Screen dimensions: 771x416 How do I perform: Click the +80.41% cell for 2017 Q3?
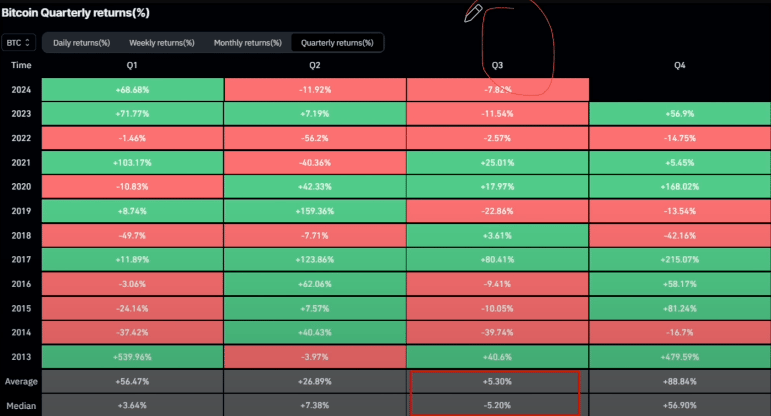pyautogui.click(x=498, y=260)
